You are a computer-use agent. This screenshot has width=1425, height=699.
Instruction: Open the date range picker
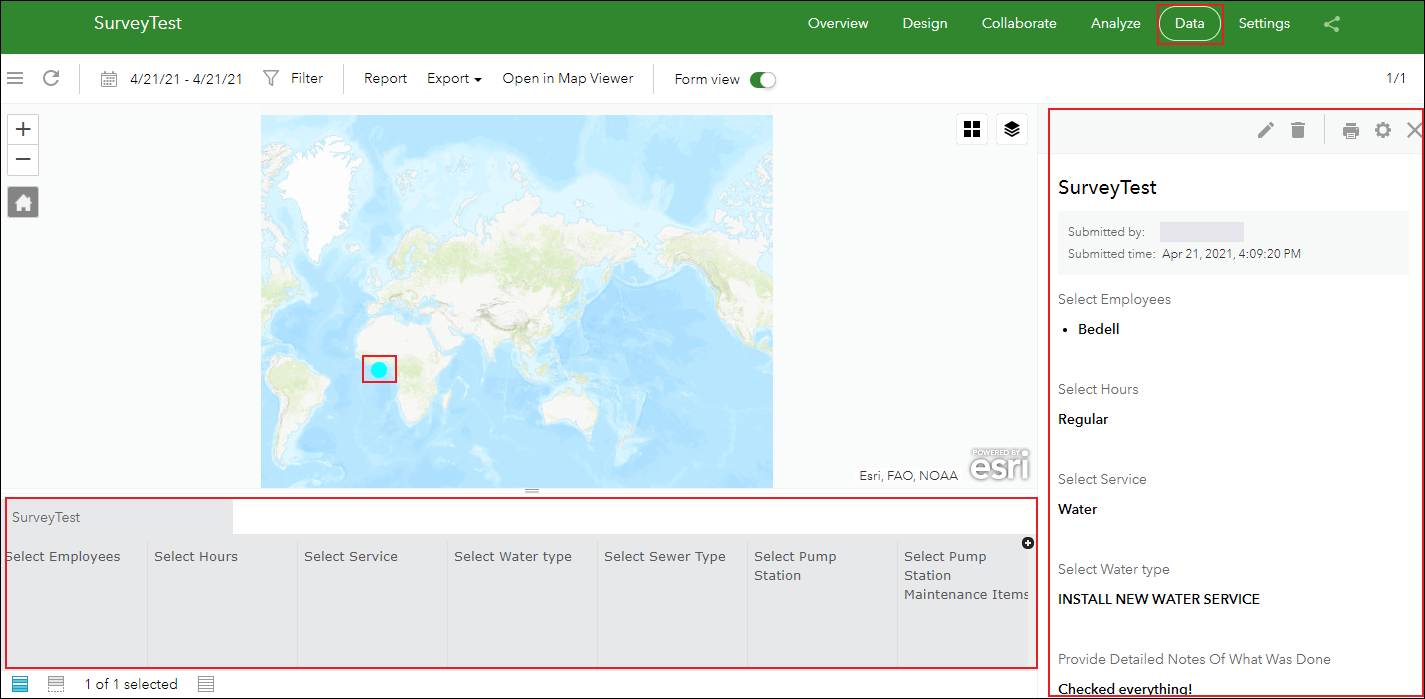172,79
